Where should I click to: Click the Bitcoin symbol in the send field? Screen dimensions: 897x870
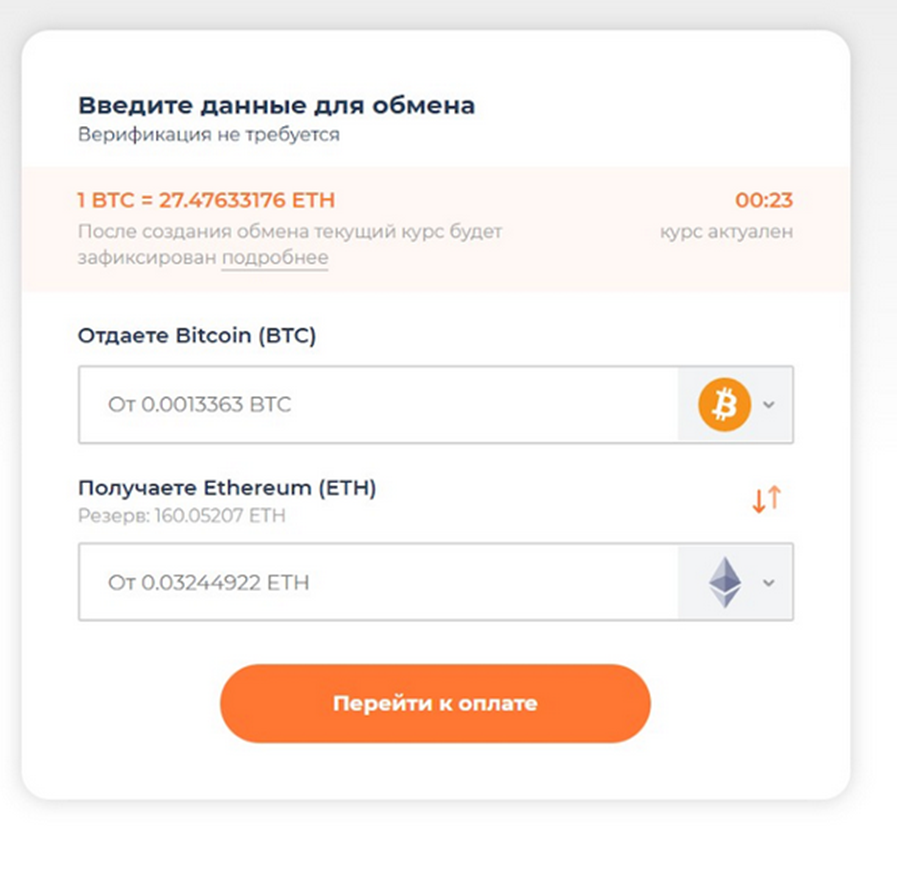[723, 404]
